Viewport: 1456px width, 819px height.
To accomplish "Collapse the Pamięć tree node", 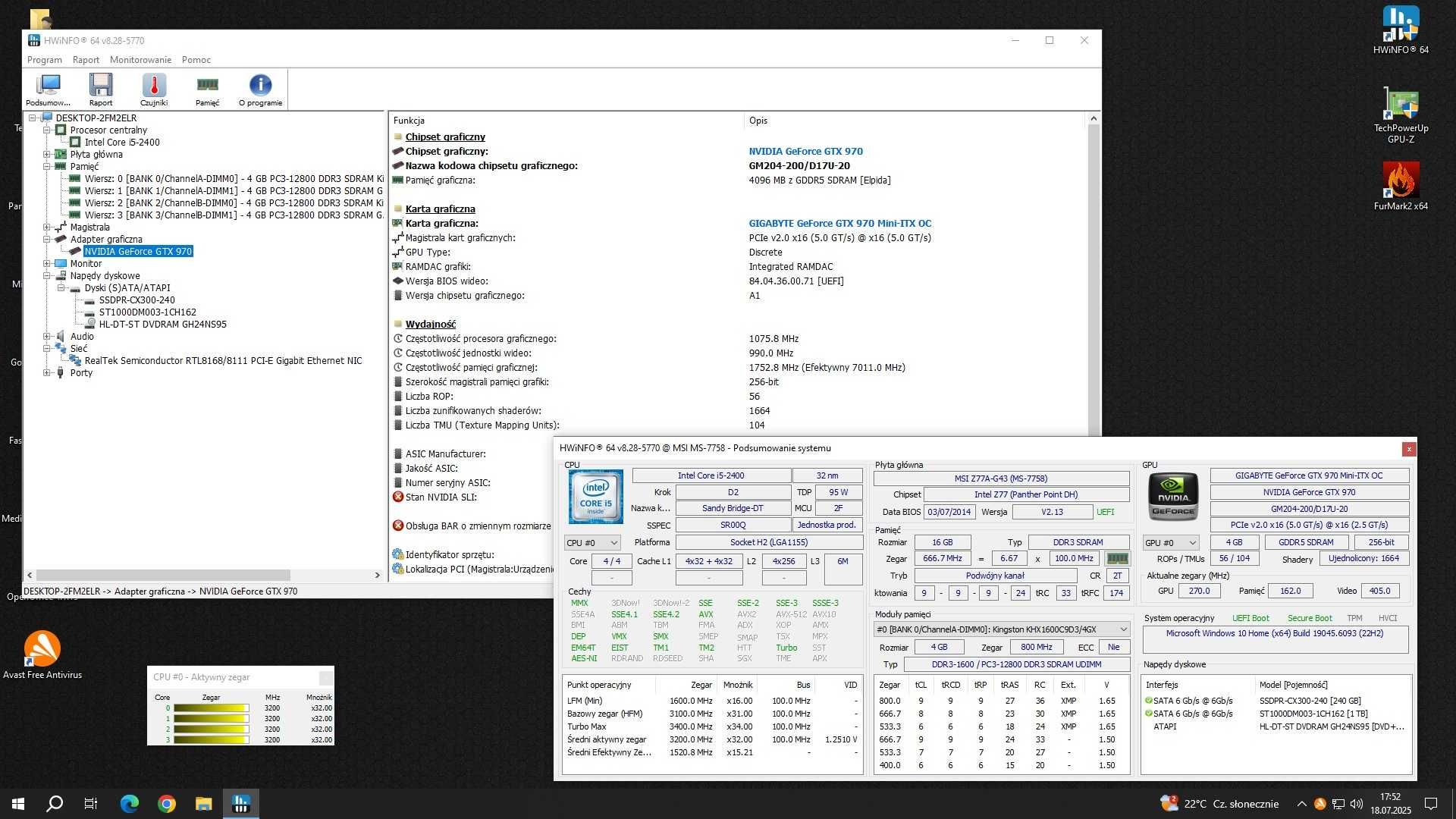I will [47, 167].
